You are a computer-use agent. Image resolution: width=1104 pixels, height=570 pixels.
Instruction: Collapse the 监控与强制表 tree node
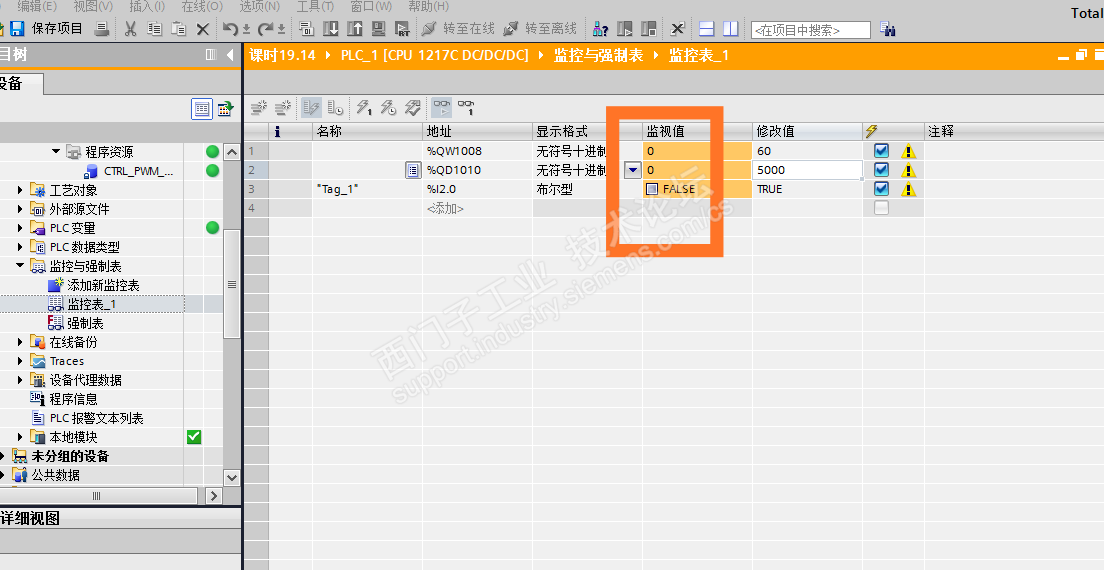click(x=20, y=265)
